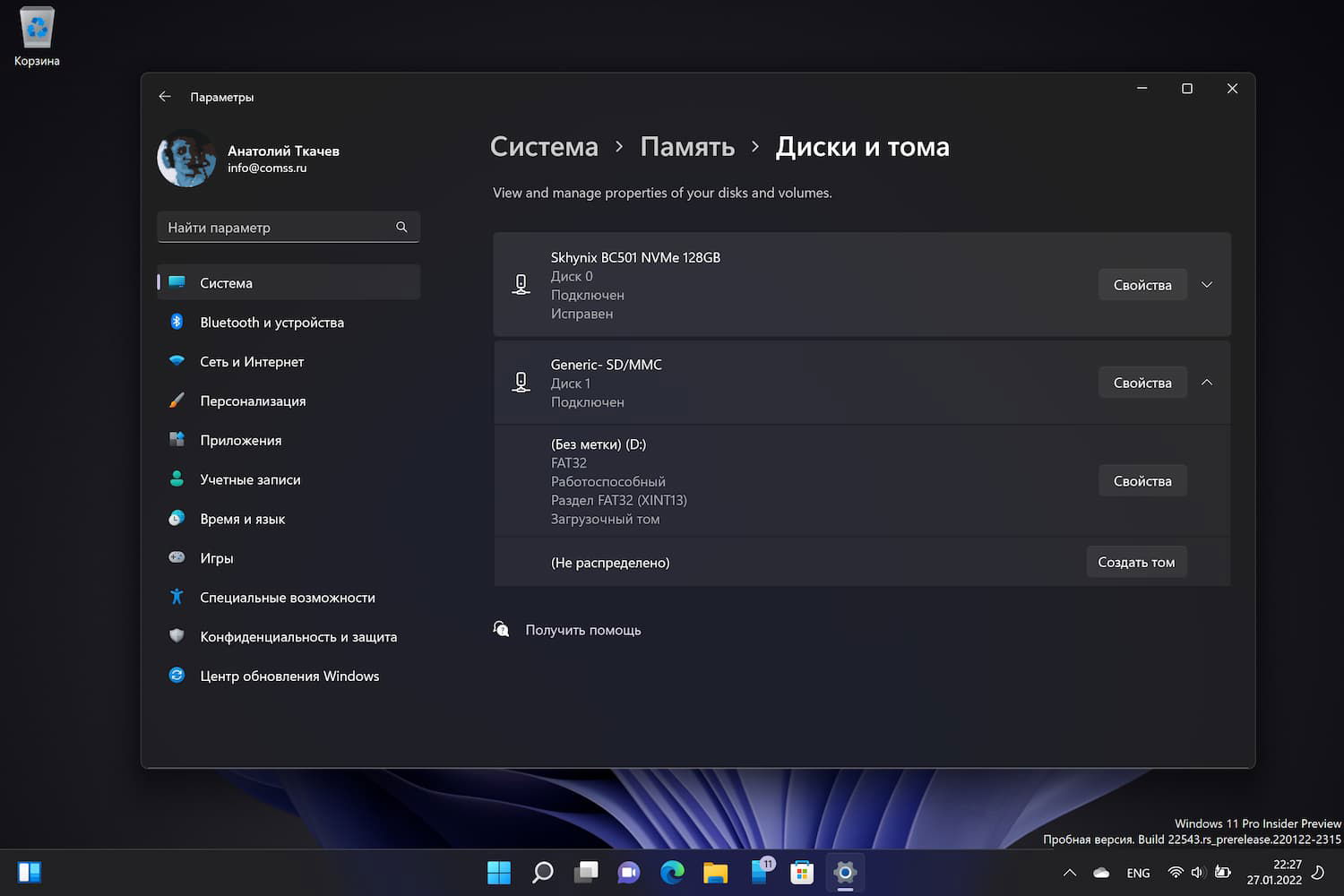
Task: Select the Gaming controller icon
Action: click(177, 557)
